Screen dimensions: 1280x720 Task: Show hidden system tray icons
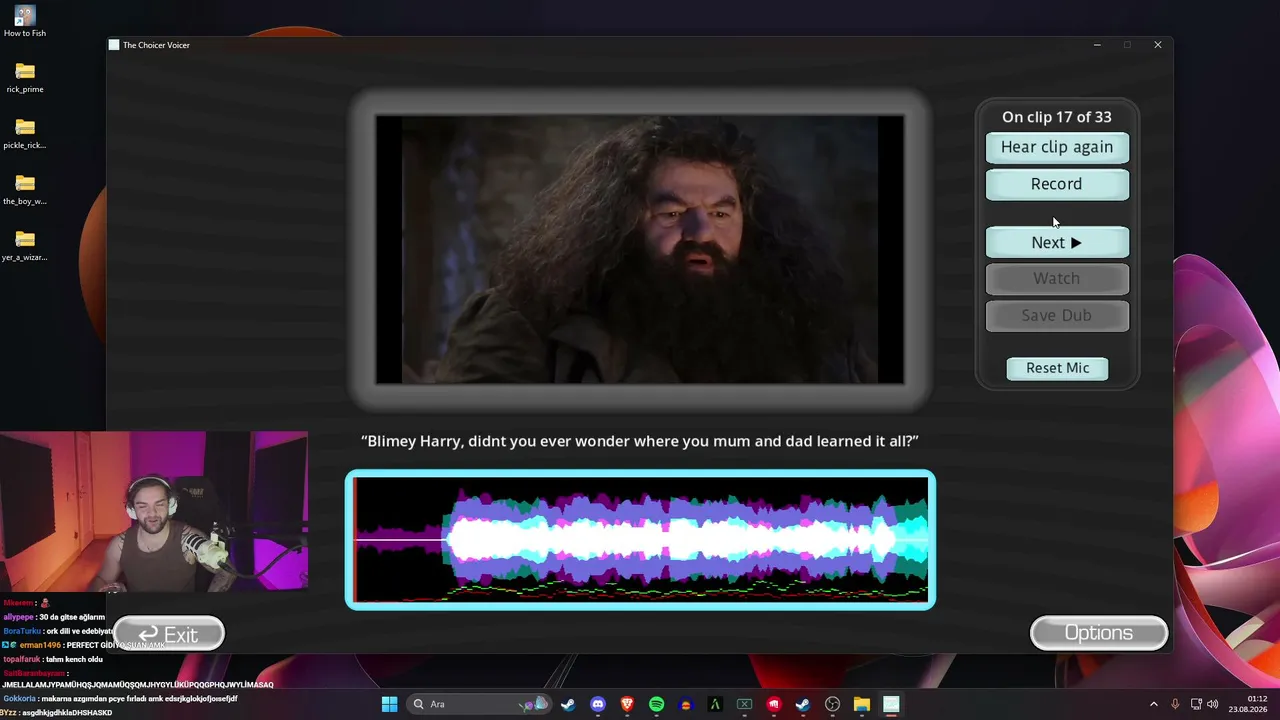(x=1153, y=704)
